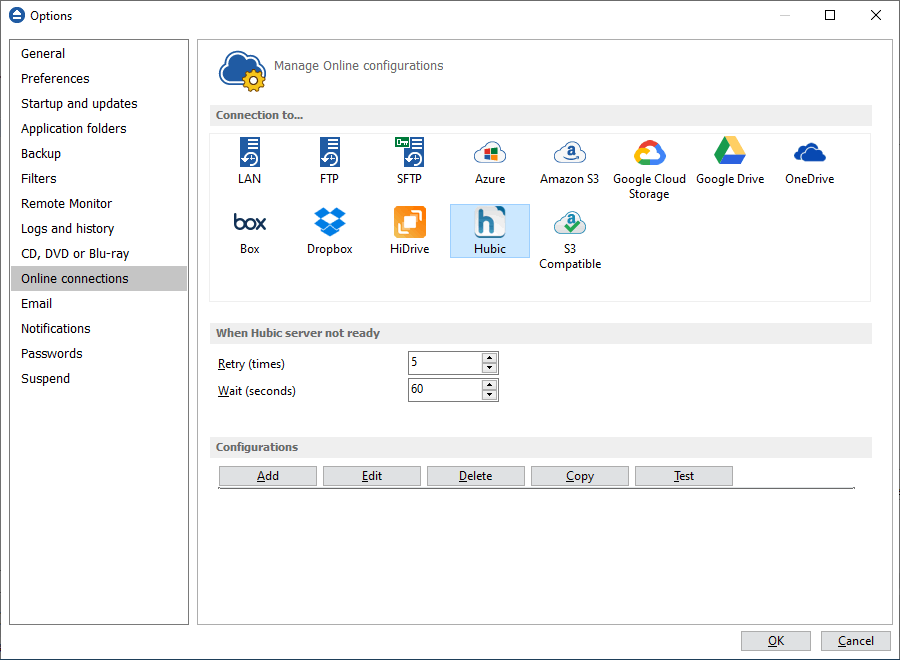This screenshot has width=900, height=660.
Task: Select the Box cloud connection
Action: point(250,231)
